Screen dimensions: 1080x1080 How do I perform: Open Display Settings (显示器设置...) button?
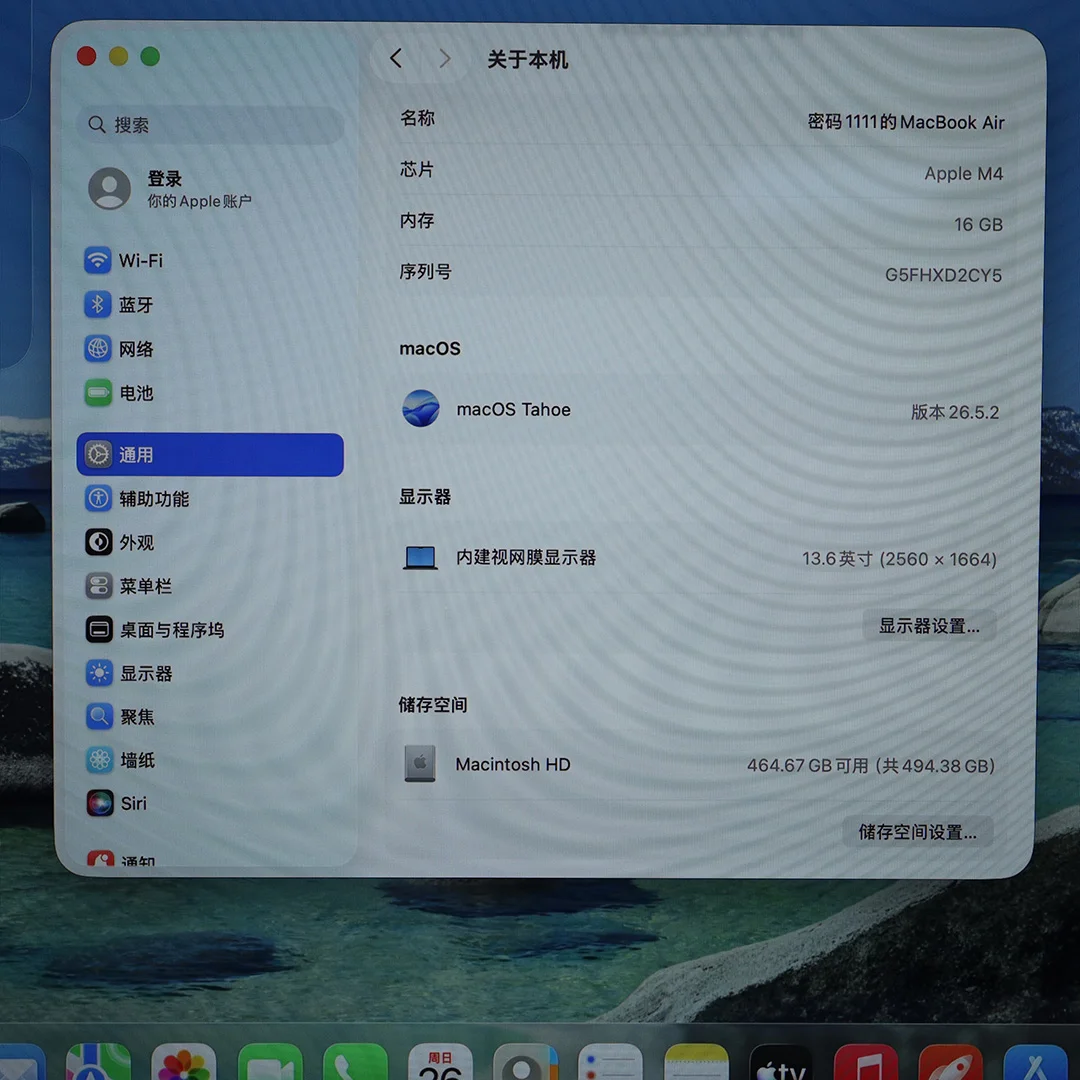[x=928, y=625]
